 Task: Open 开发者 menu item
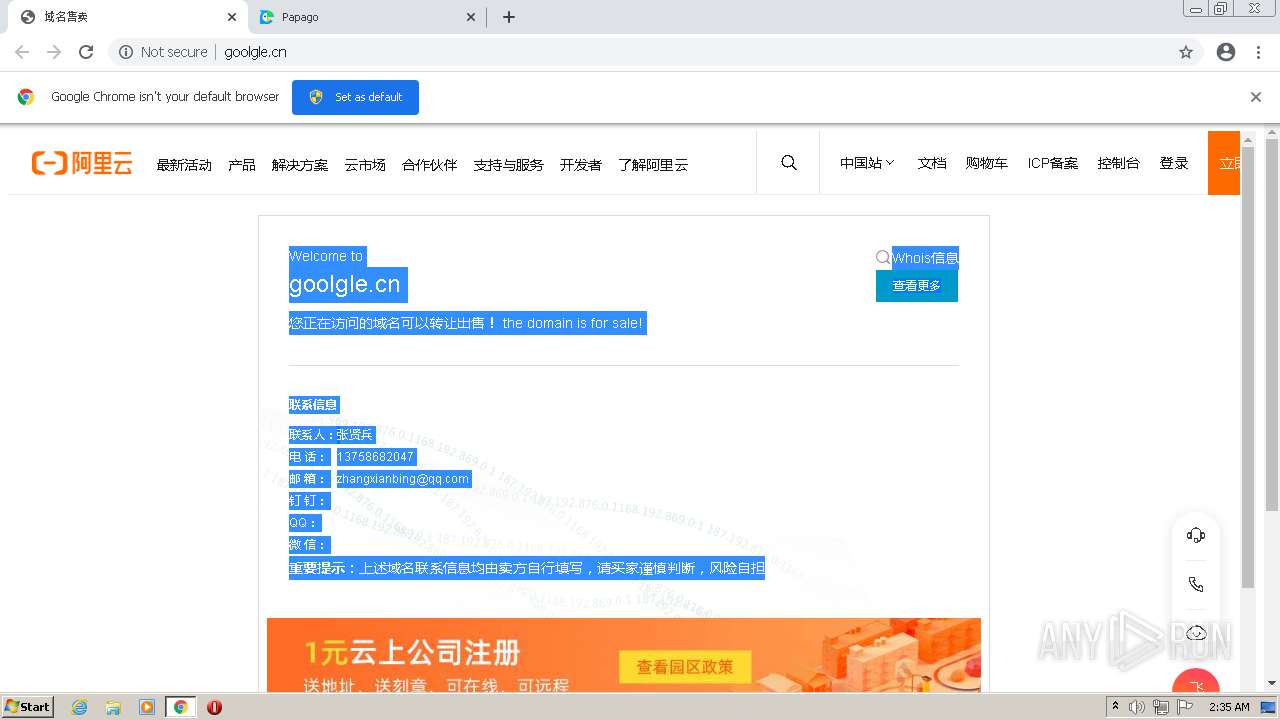(x=581, y=165)
